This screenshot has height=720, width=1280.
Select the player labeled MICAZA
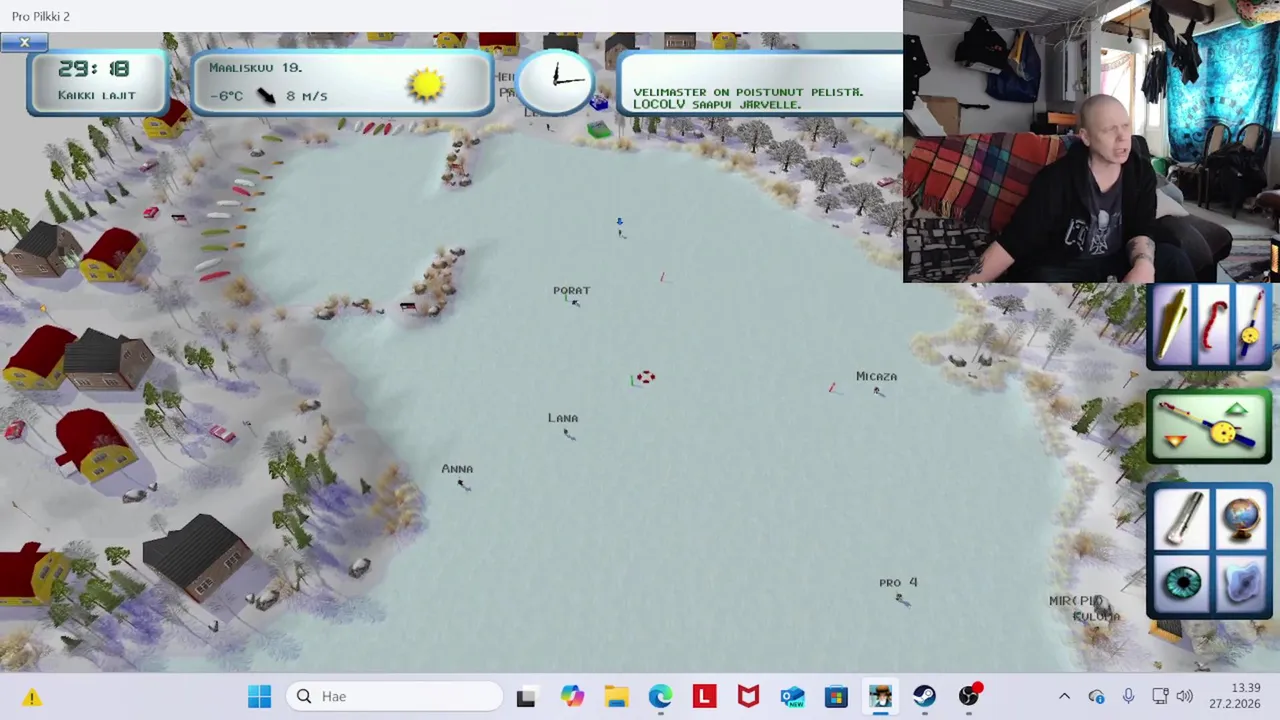pos(876,377)
